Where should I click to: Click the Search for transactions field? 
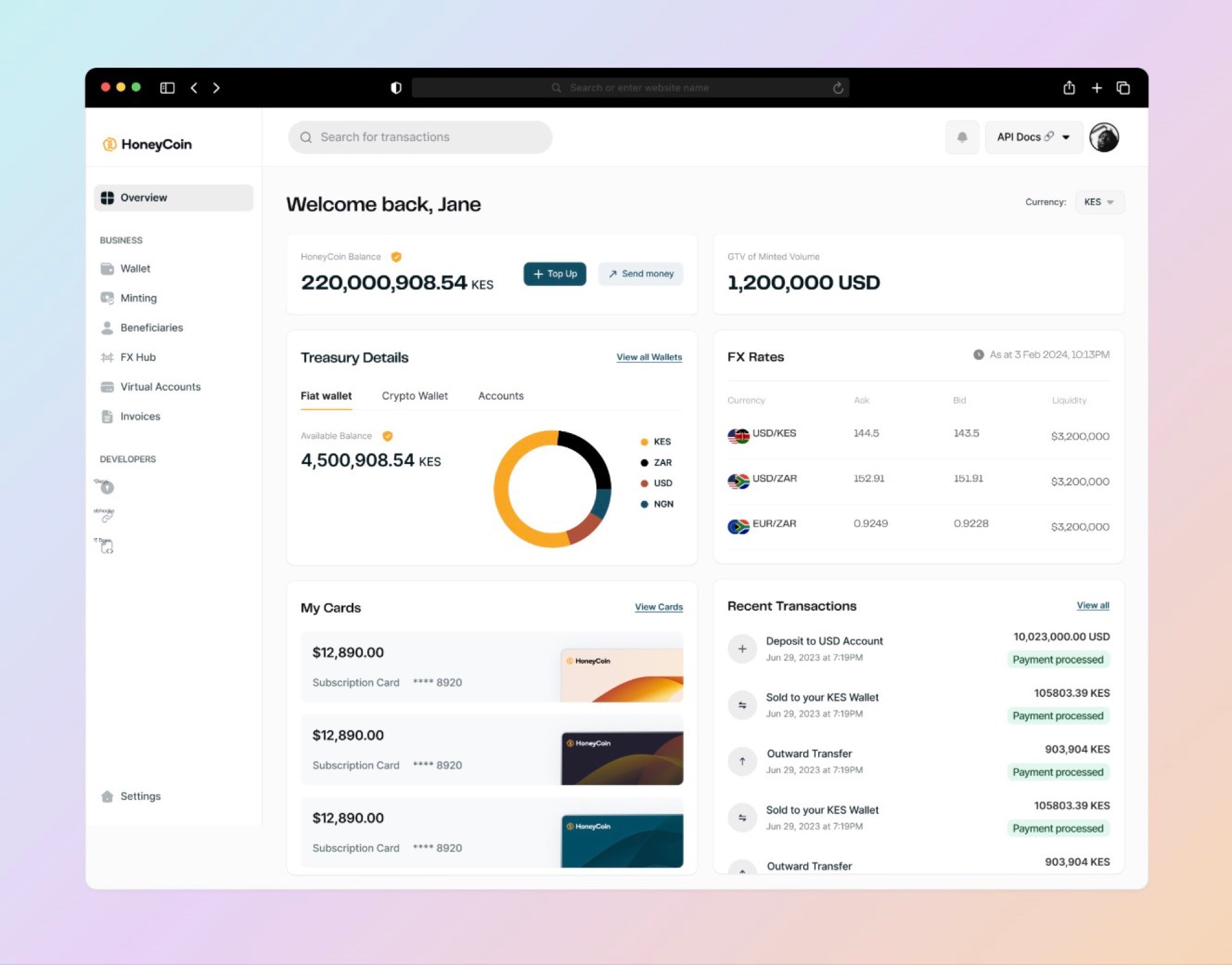[420, 137]
